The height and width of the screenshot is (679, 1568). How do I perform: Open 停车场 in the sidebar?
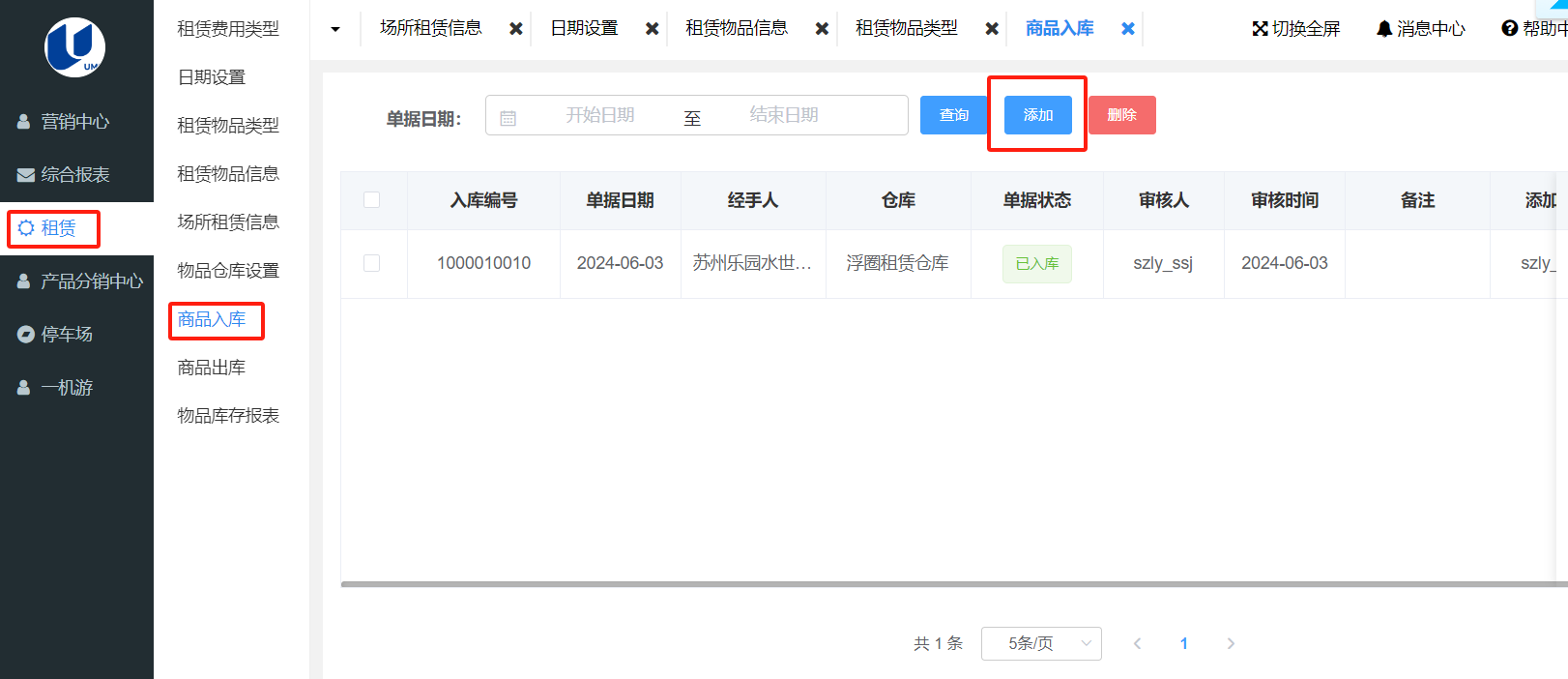[x=67, y=335]
